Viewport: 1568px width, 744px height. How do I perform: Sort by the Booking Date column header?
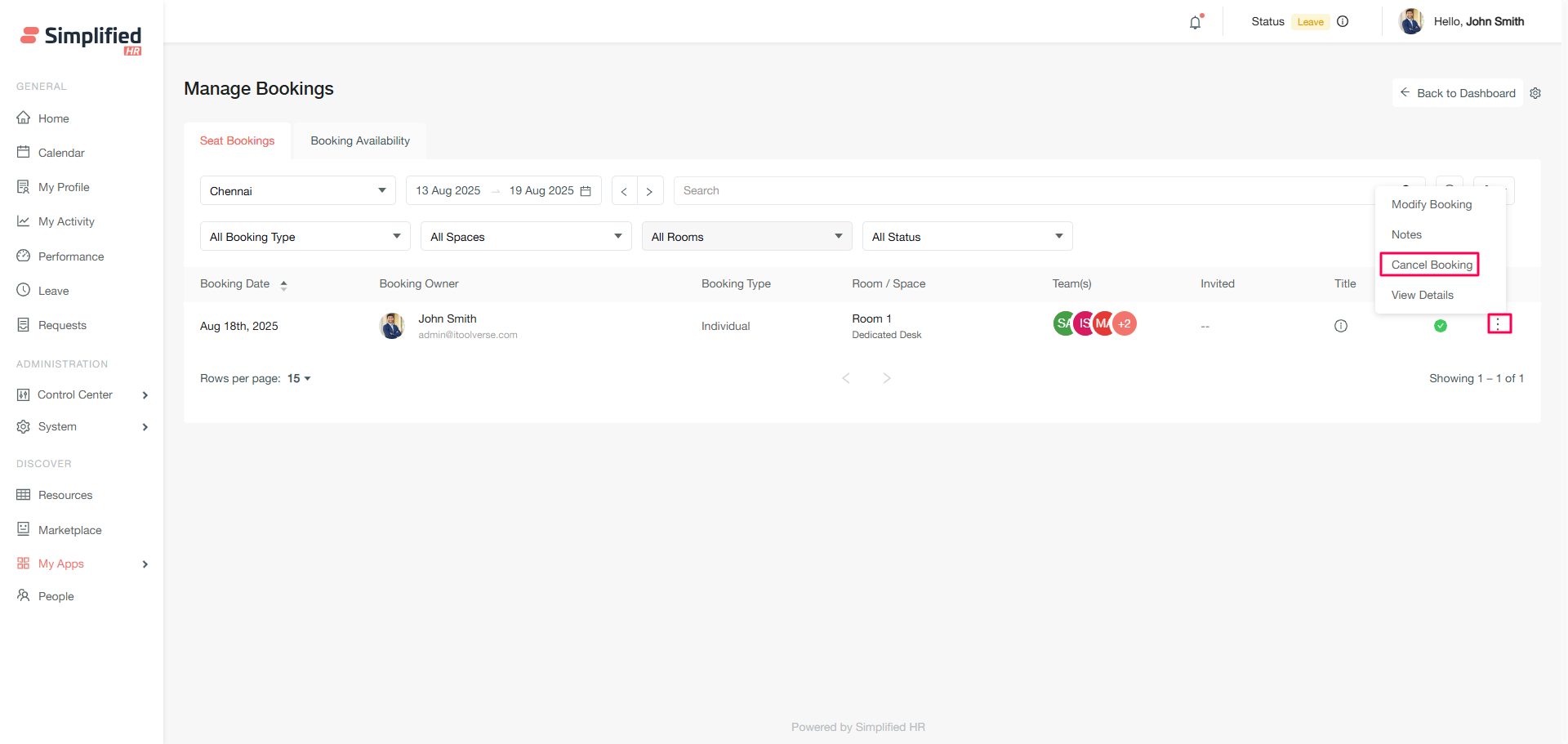[235, 283]
